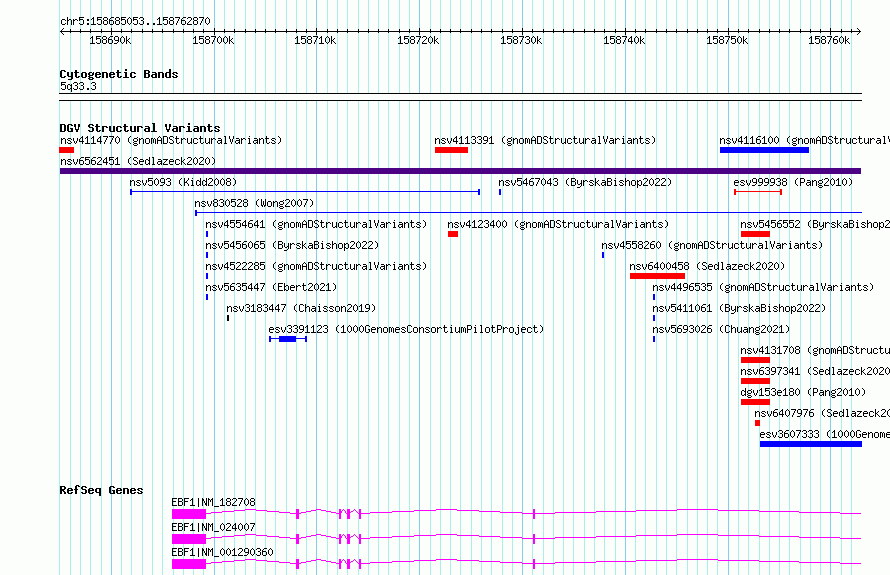Click nsv4496535 gnomAD variant label
Screen dimensions: 890x575
click(x=763, y=287)
